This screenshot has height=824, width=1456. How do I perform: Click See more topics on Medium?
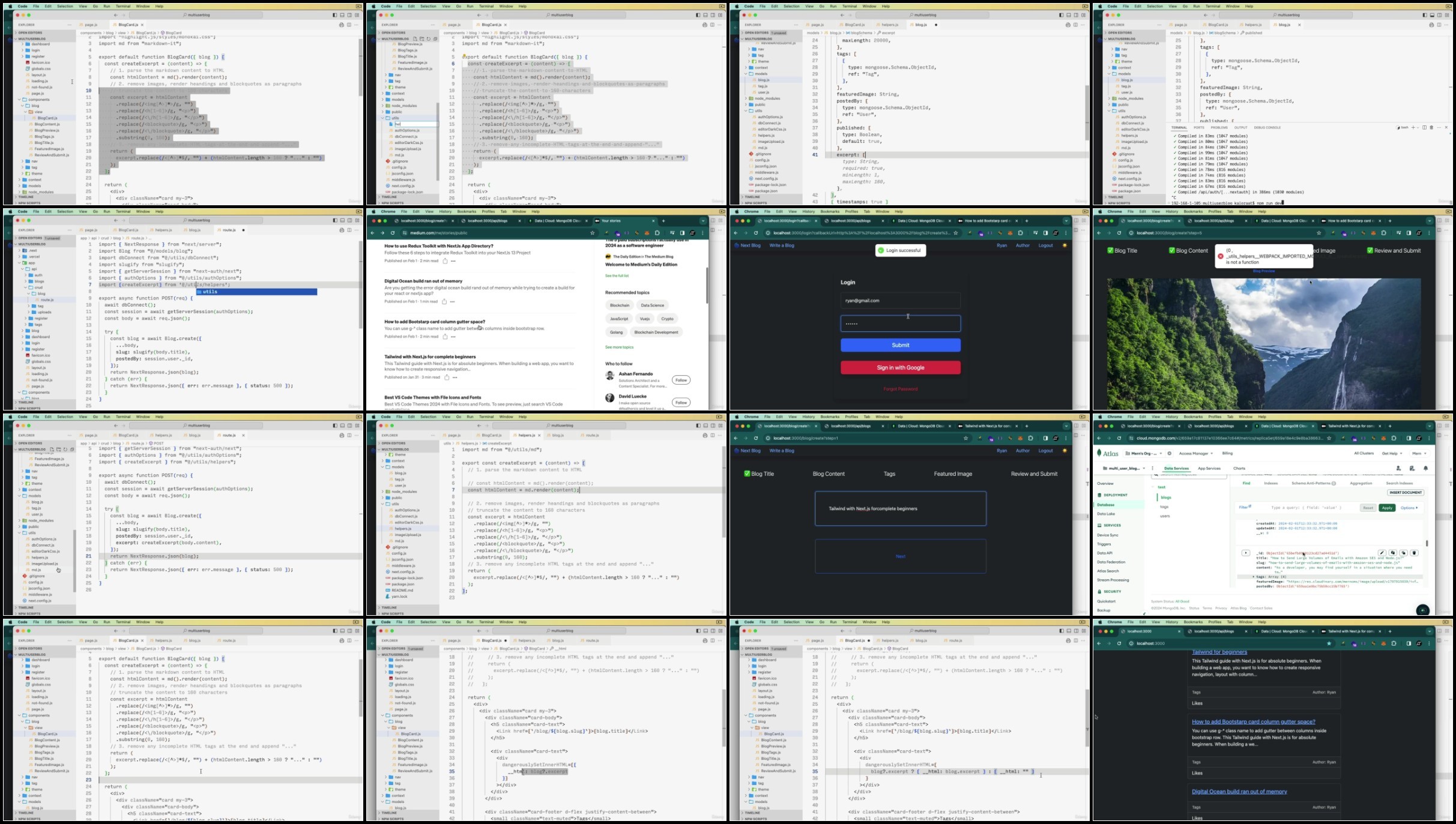619,347
